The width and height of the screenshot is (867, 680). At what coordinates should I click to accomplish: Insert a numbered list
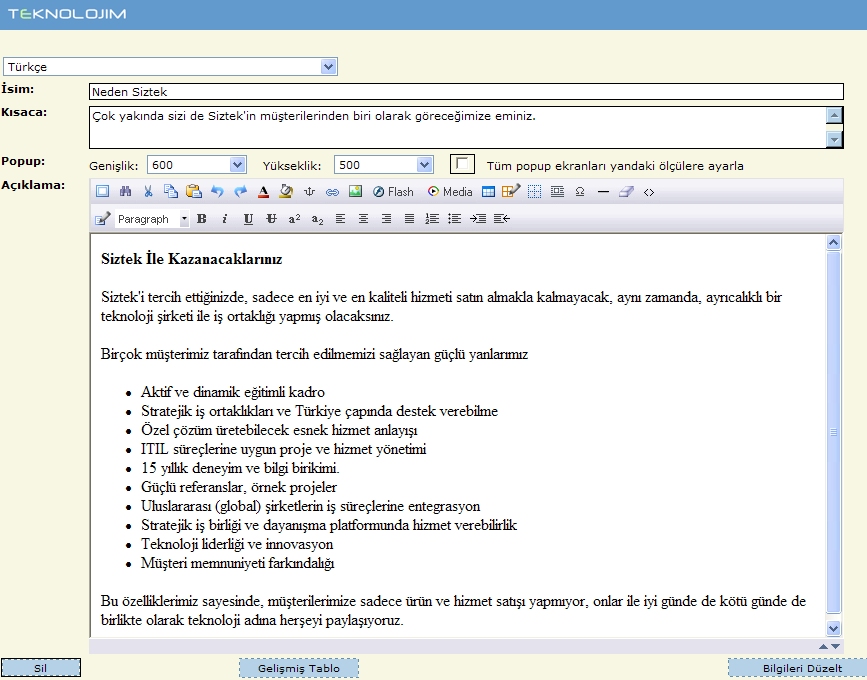click(x=432, y=219)
